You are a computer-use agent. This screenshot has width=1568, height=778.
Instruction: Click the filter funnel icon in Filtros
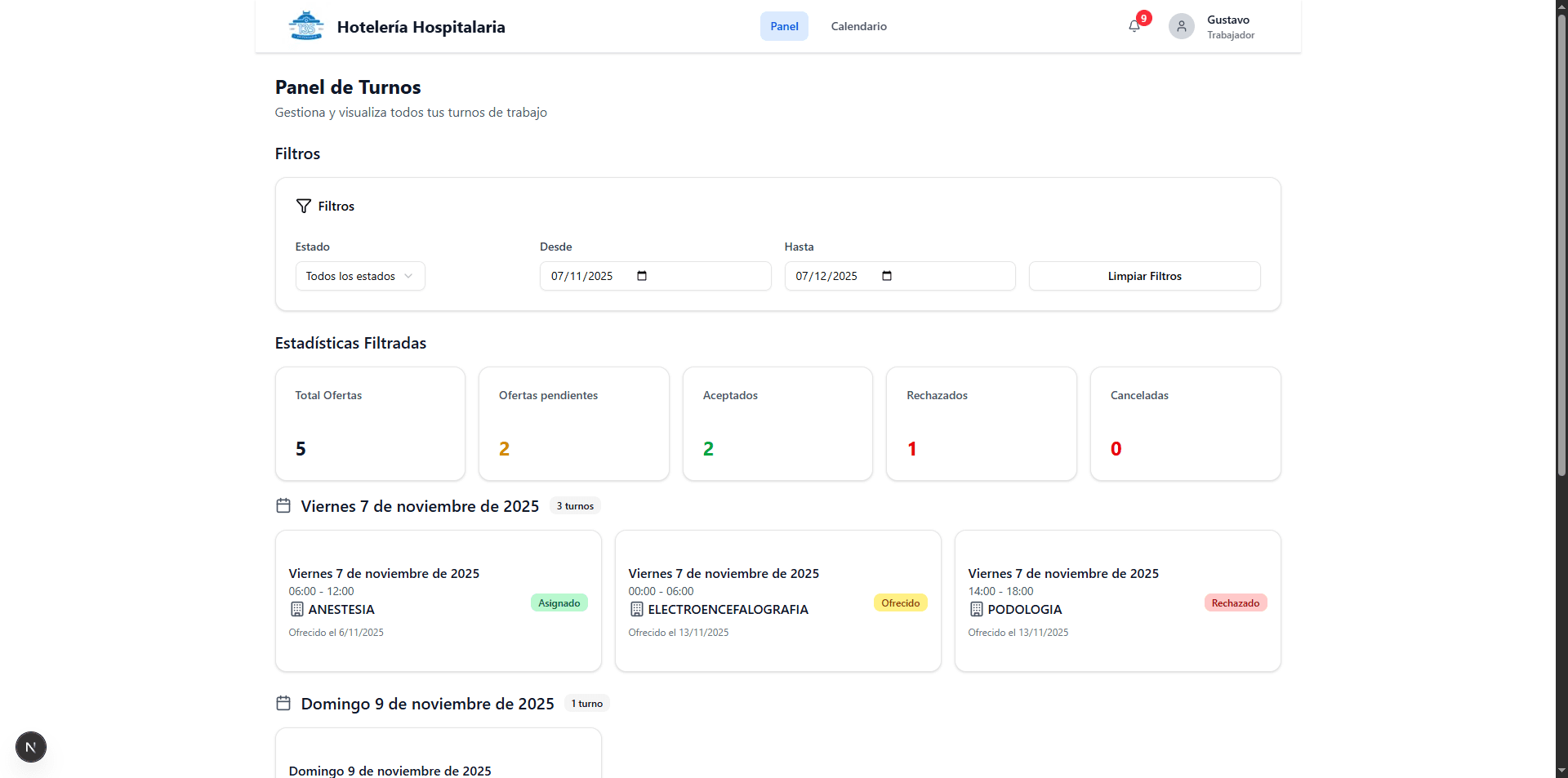point(303,206)
